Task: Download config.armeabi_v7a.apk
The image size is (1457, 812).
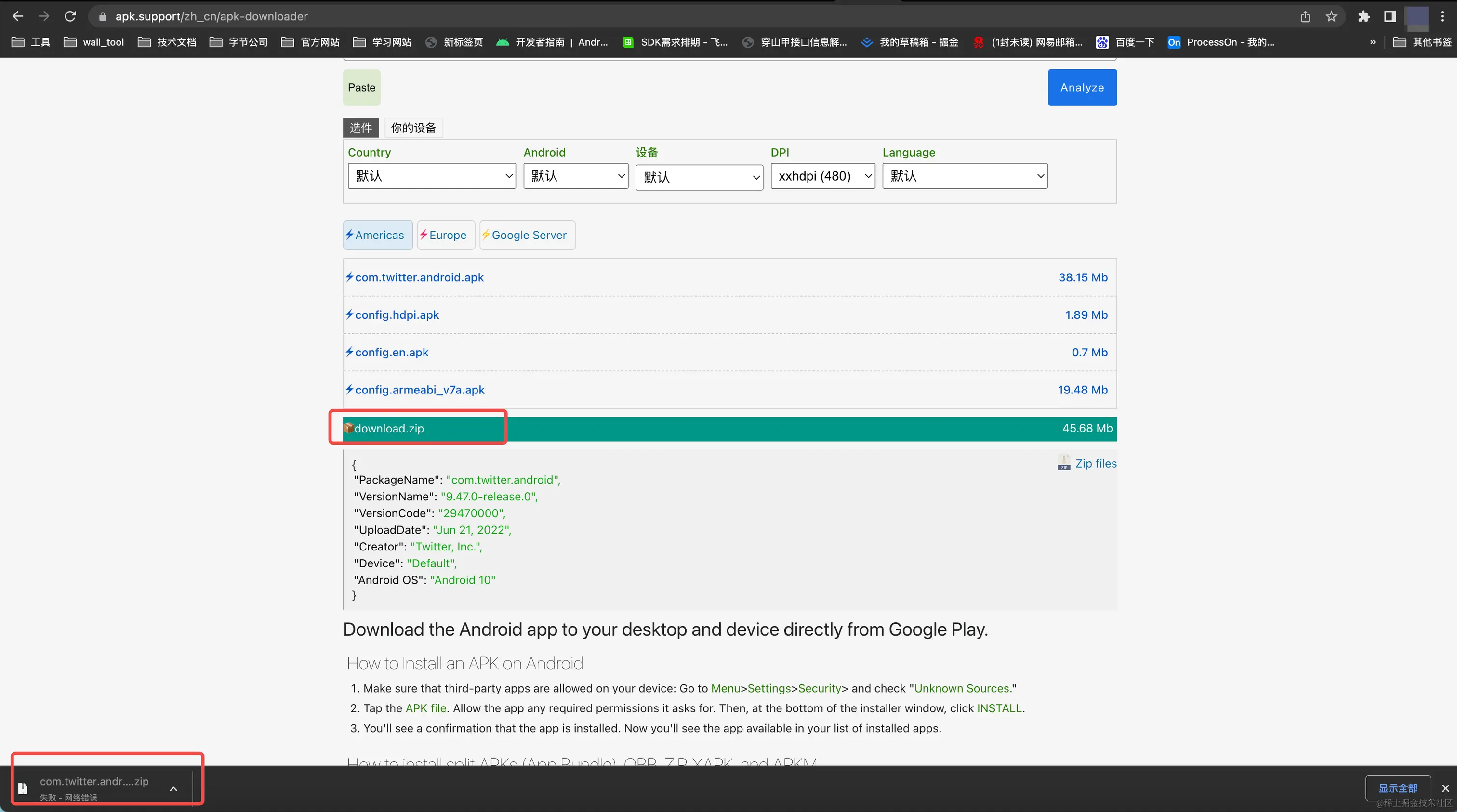Action: (x=420, y=390)
